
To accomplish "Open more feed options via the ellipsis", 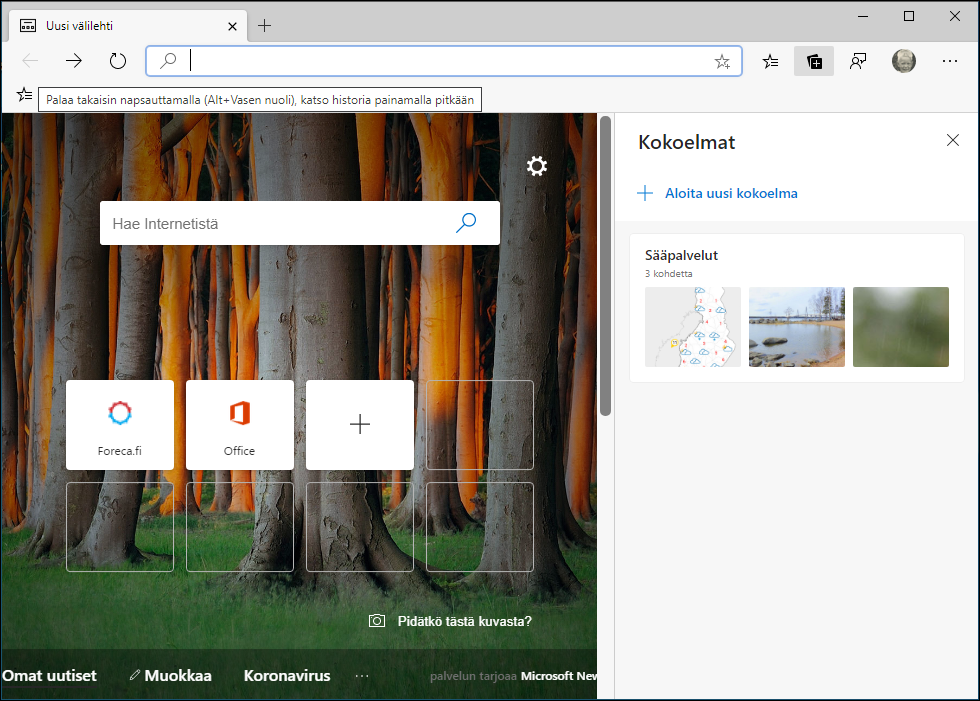I will click(x=361, y=676).
